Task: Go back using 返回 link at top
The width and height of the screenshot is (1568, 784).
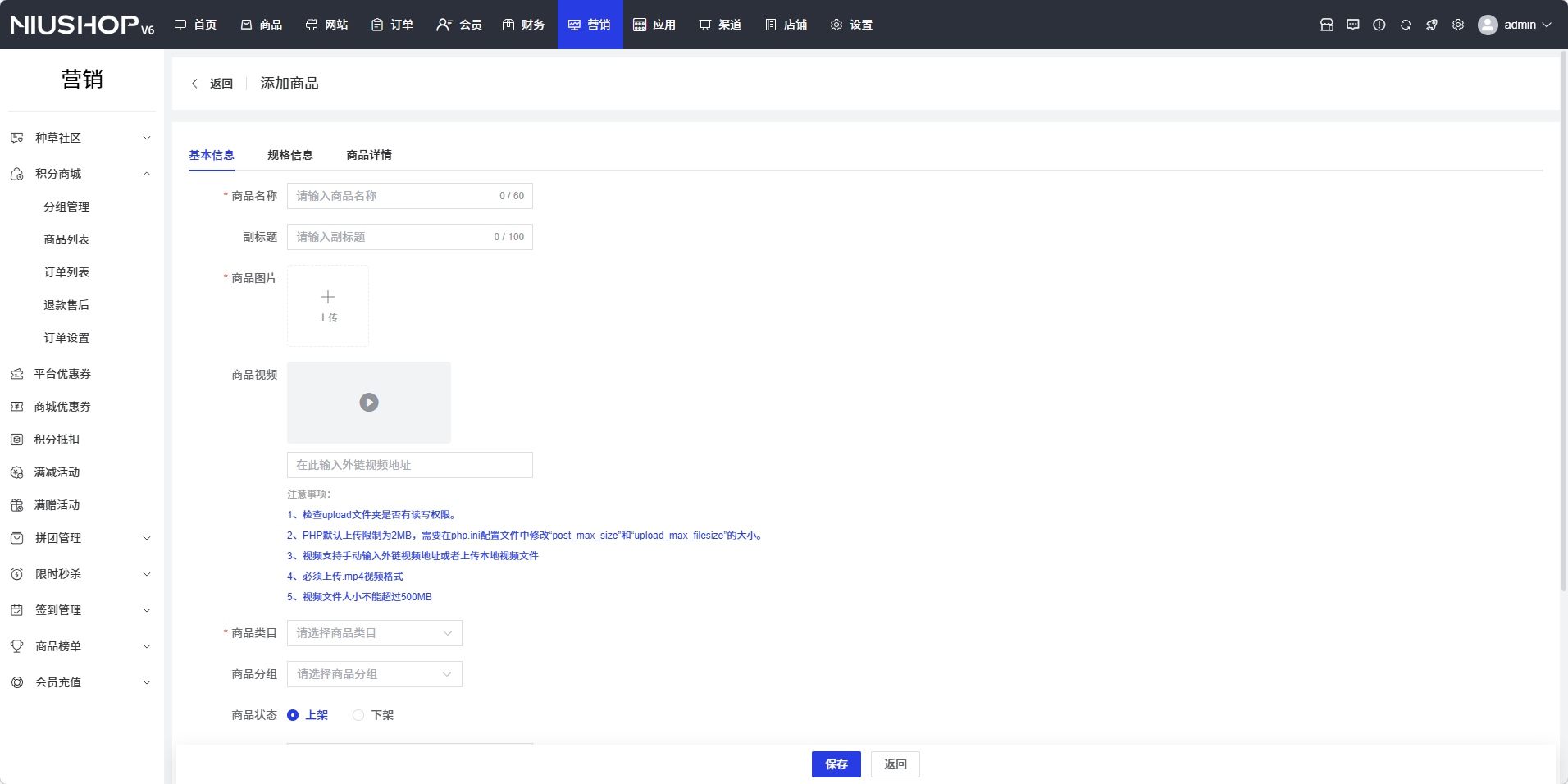Action: tap(213, 84)
